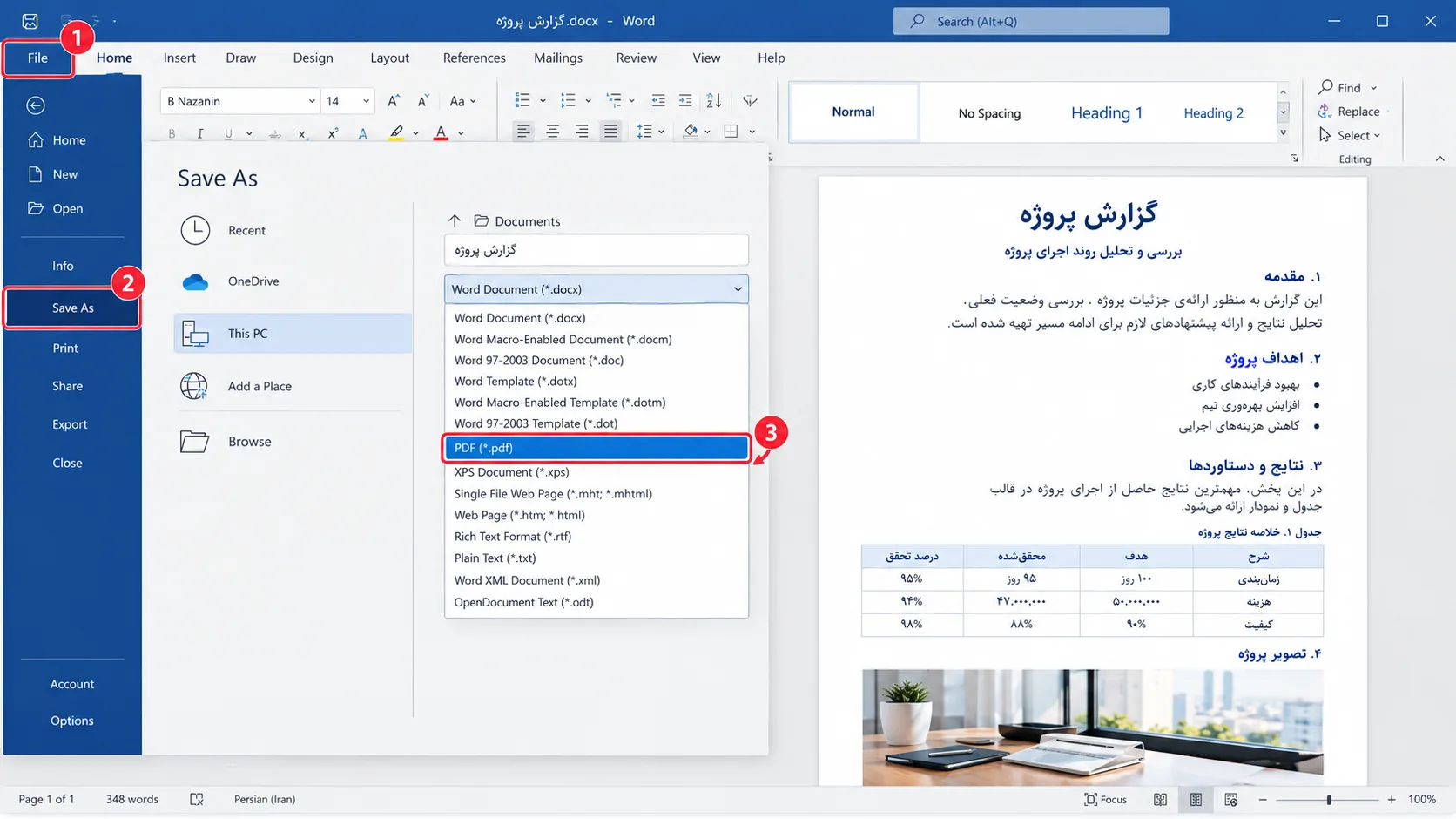Open the B Nazanin font dropdown
Screen dimensions: 1456x819
point(311,101)
